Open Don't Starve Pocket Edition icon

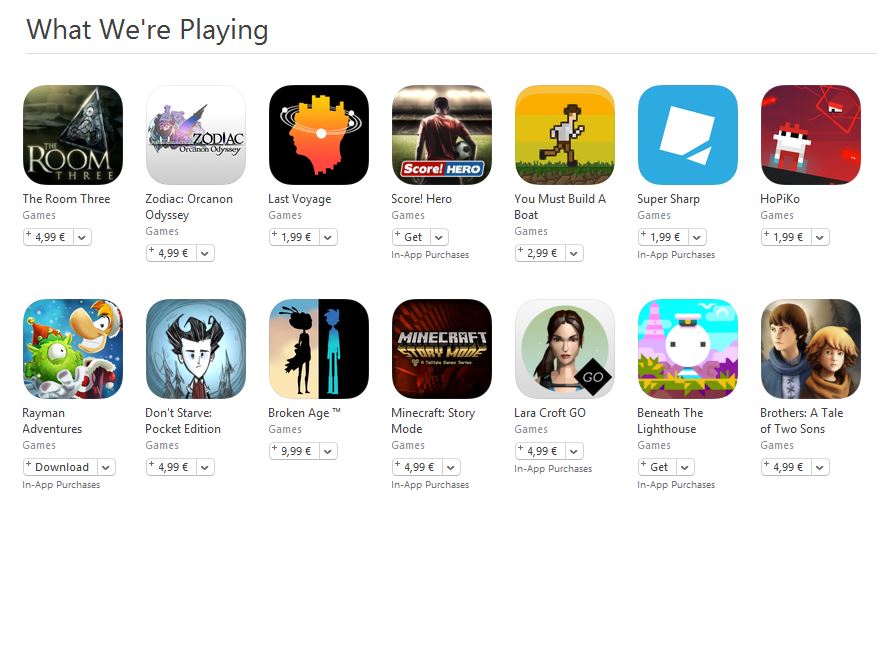[x=196, y=349]
